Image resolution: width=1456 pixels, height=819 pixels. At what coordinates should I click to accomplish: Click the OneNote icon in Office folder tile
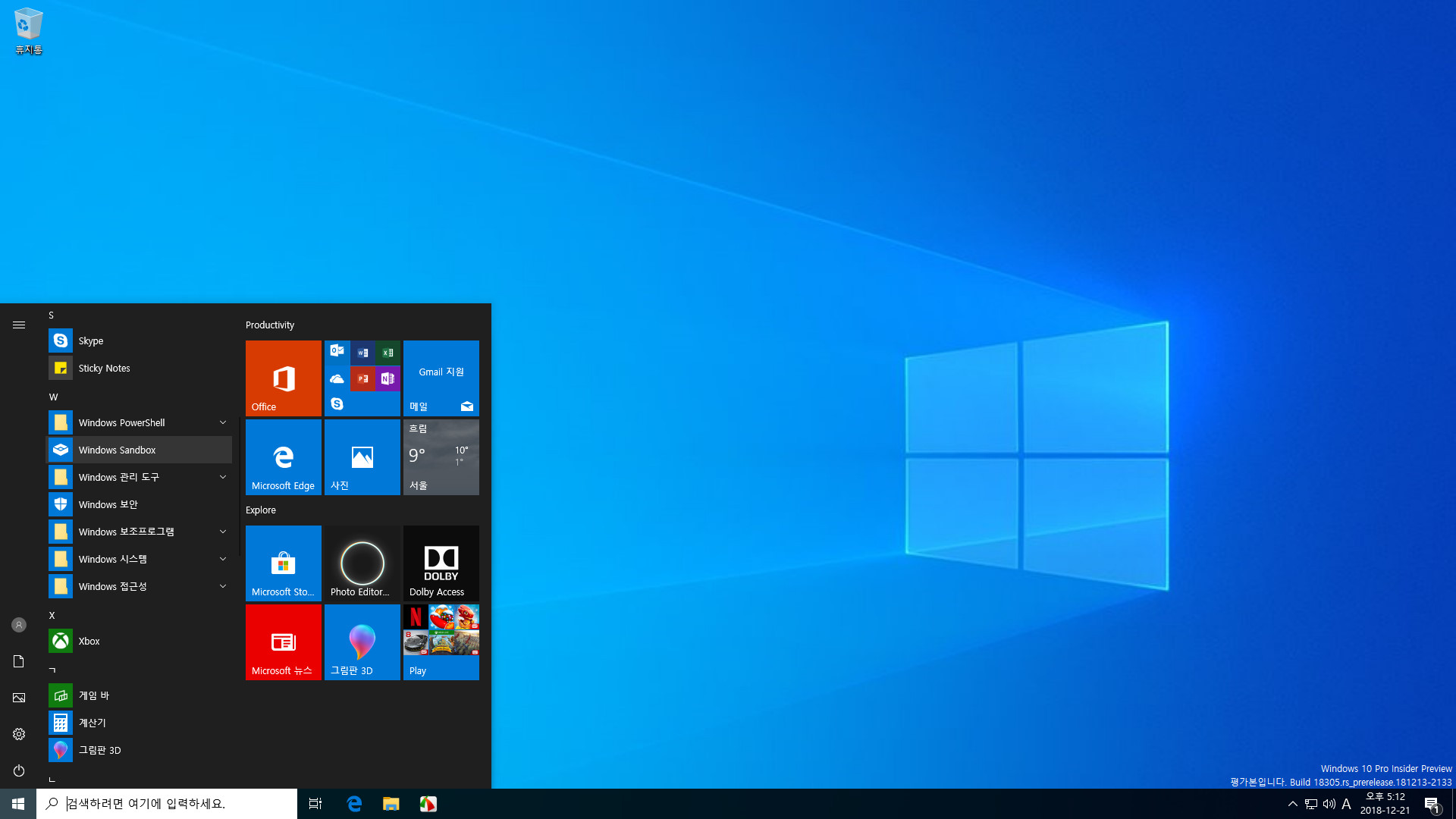pyautogui.click(x=388, y=378)
